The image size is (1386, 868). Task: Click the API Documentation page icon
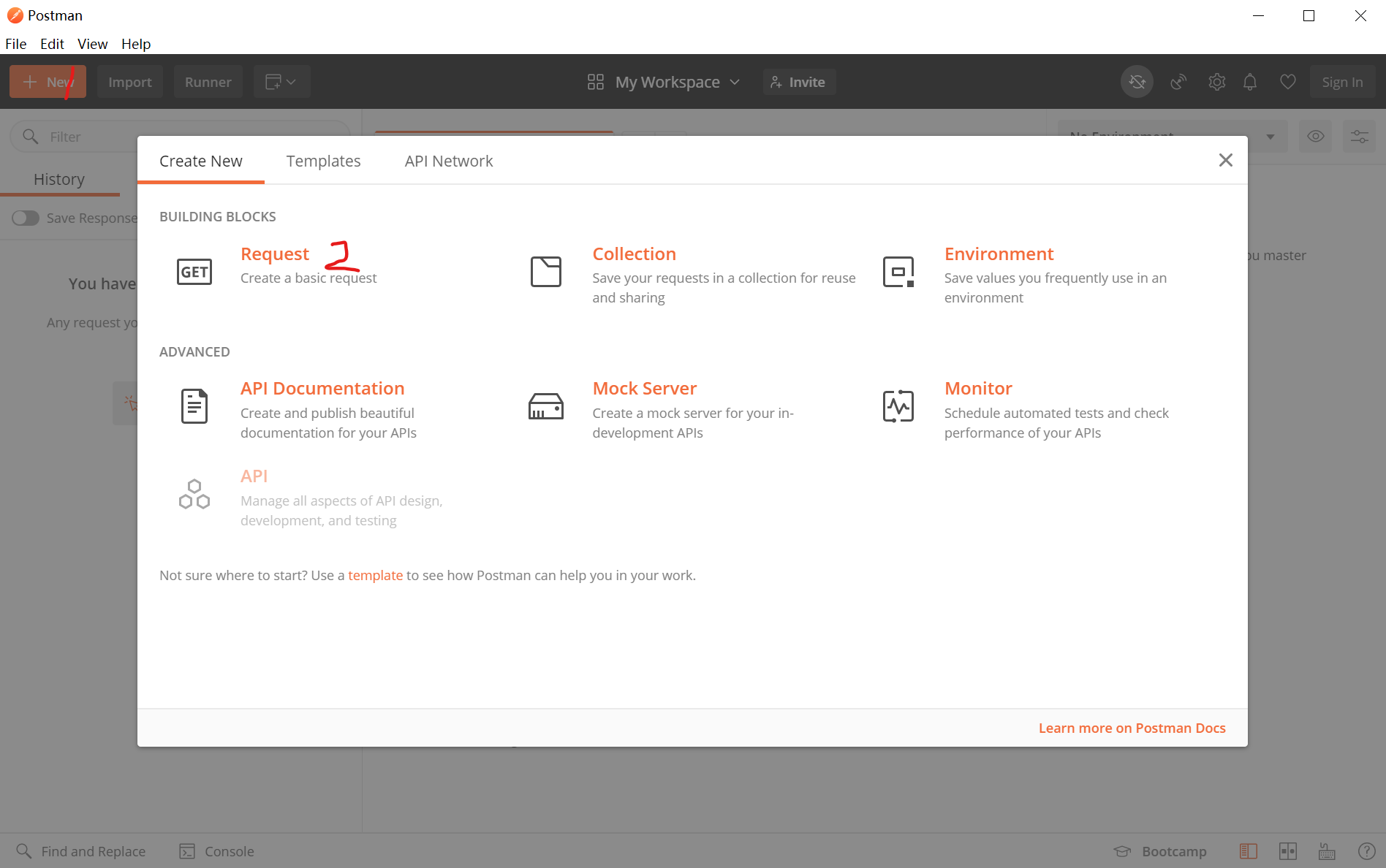tap(194, 406)
